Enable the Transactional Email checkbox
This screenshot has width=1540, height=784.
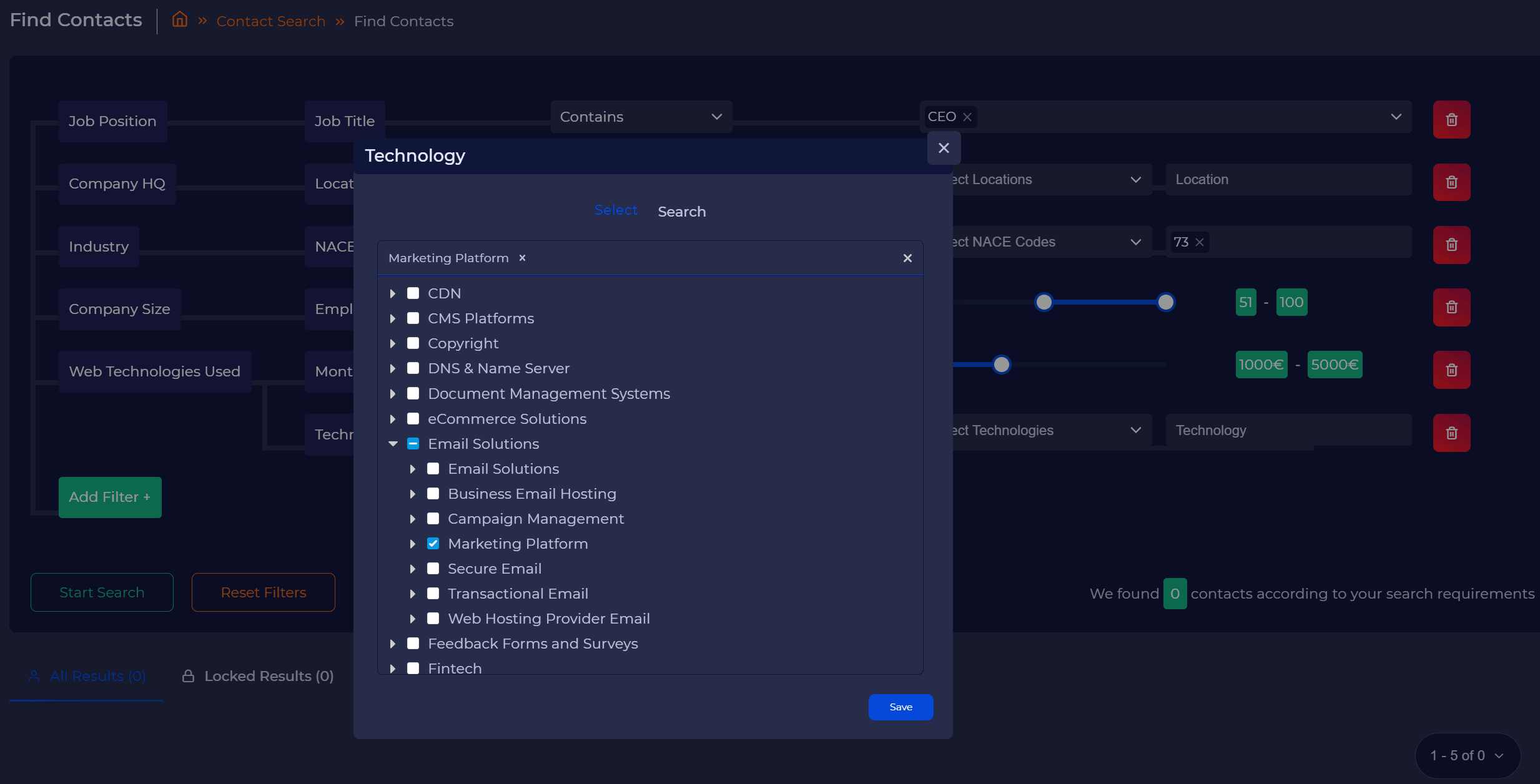pyautogui.click(x=433, y=594)
